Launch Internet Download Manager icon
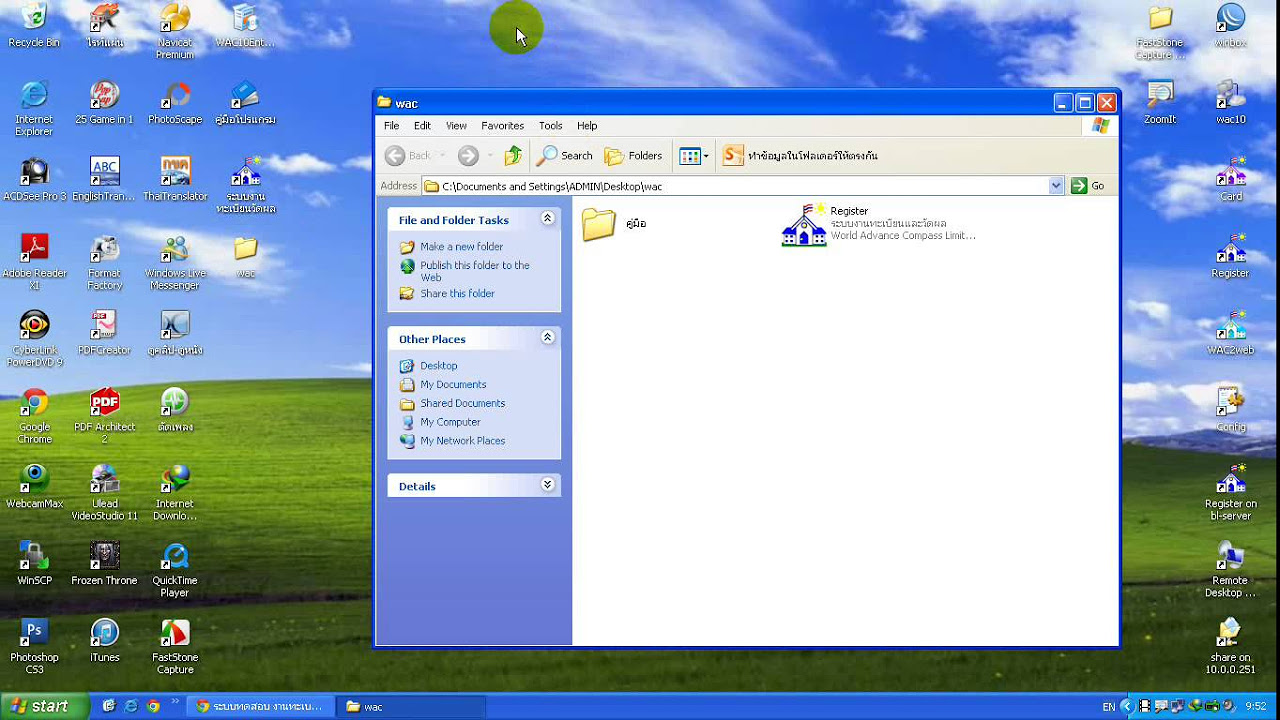 [x=175, y=493]
